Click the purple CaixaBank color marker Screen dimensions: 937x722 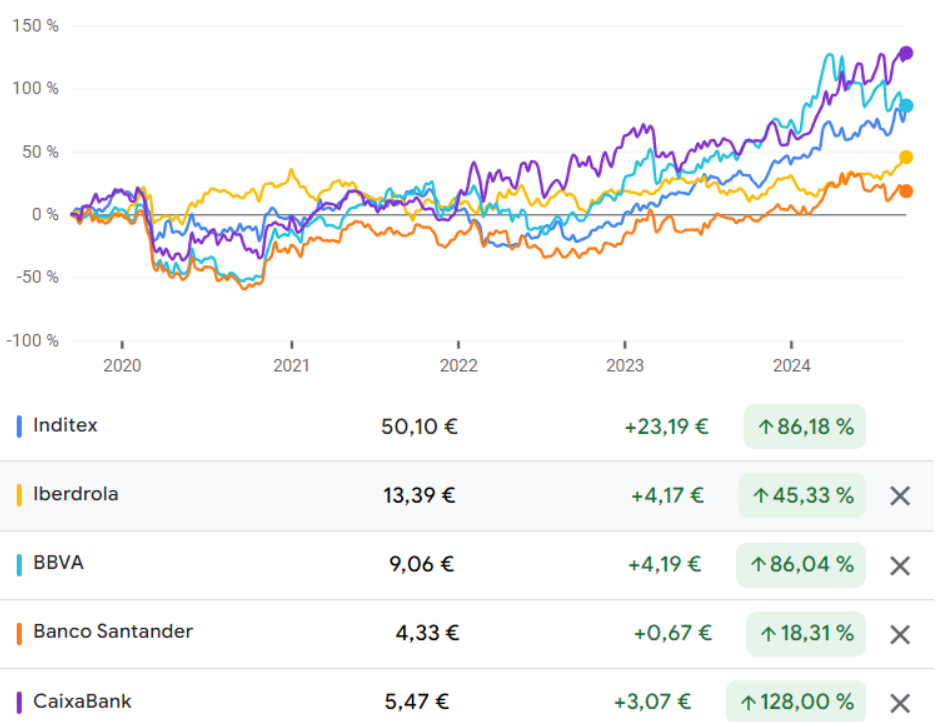tap(20, 701)
